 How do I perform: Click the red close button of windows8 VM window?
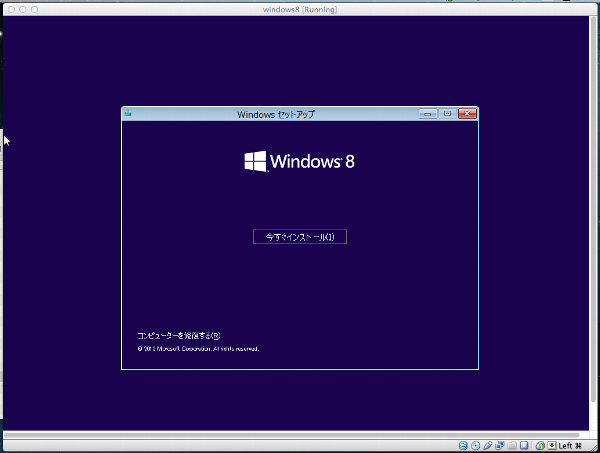(x=11, y=9)
